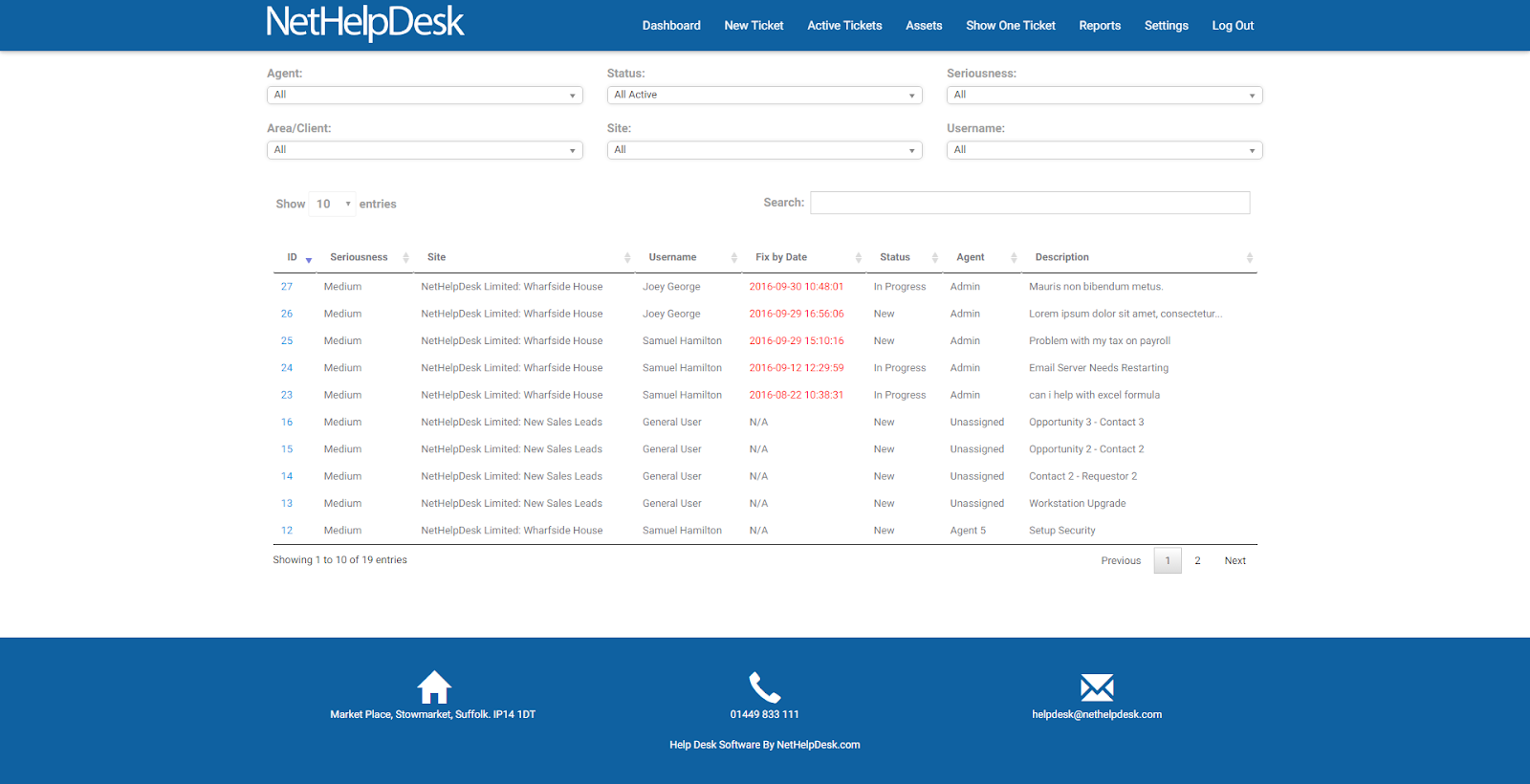
Task: Click description 'can i help with excel formula'
Action: coord(1094,395)
